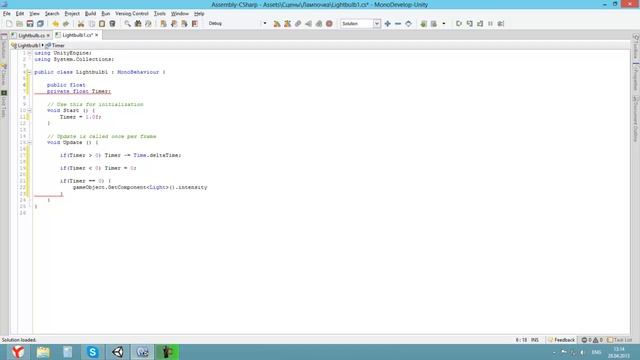Switch to Unity from taskbar
This screenshot has height=360, width=640.
(x=118, y=352)
